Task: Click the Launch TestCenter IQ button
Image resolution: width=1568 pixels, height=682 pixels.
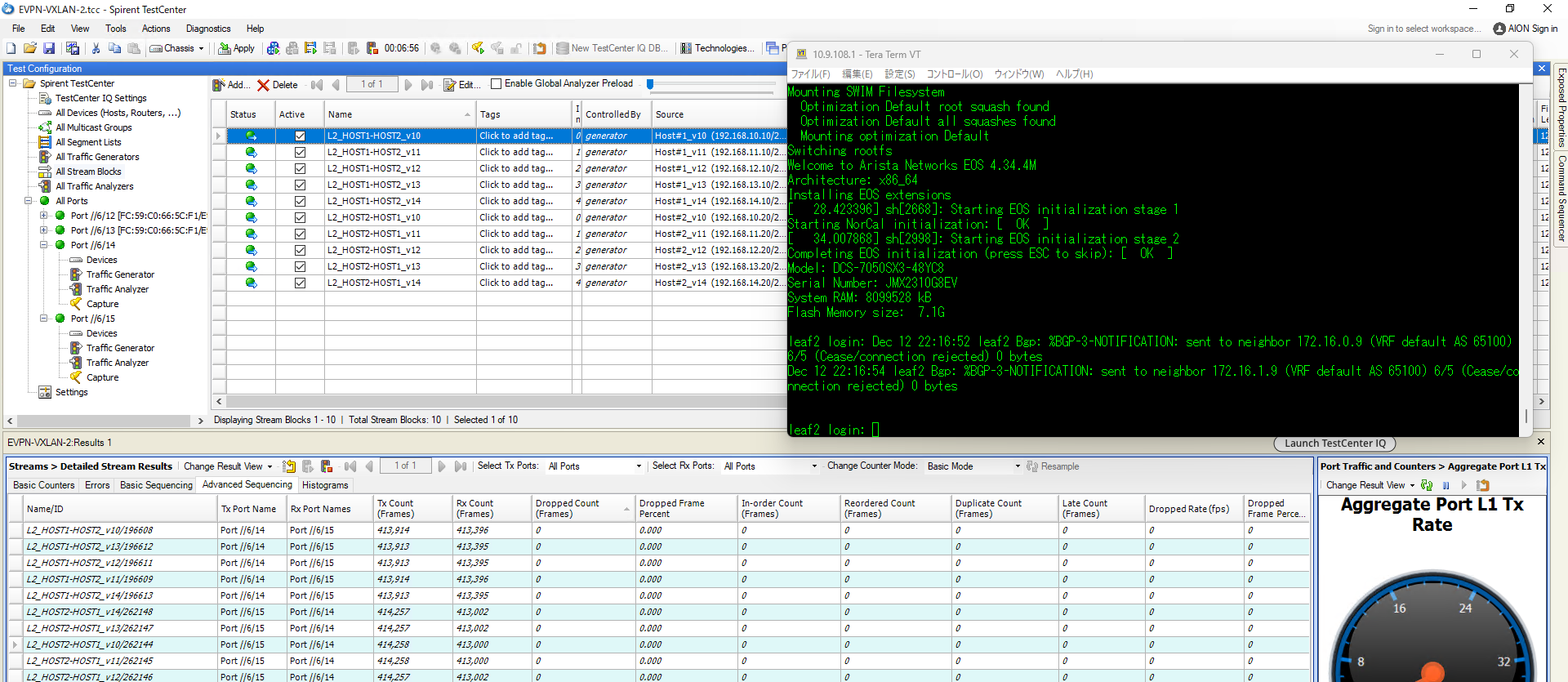Action: click(x=1334, y=444)
